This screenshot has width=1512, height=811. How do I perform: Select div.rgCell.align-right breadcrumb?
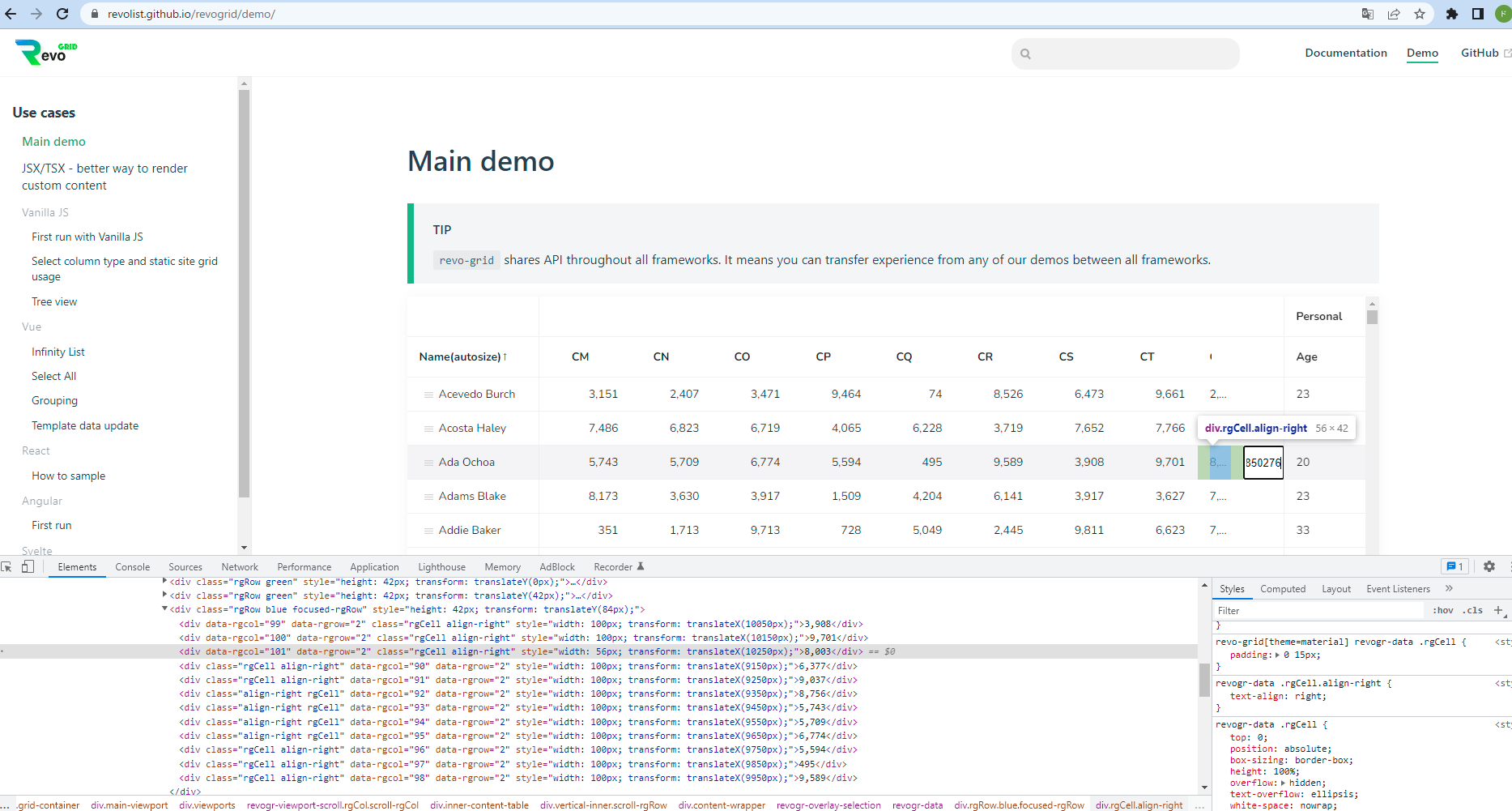tap(1139, 805)
